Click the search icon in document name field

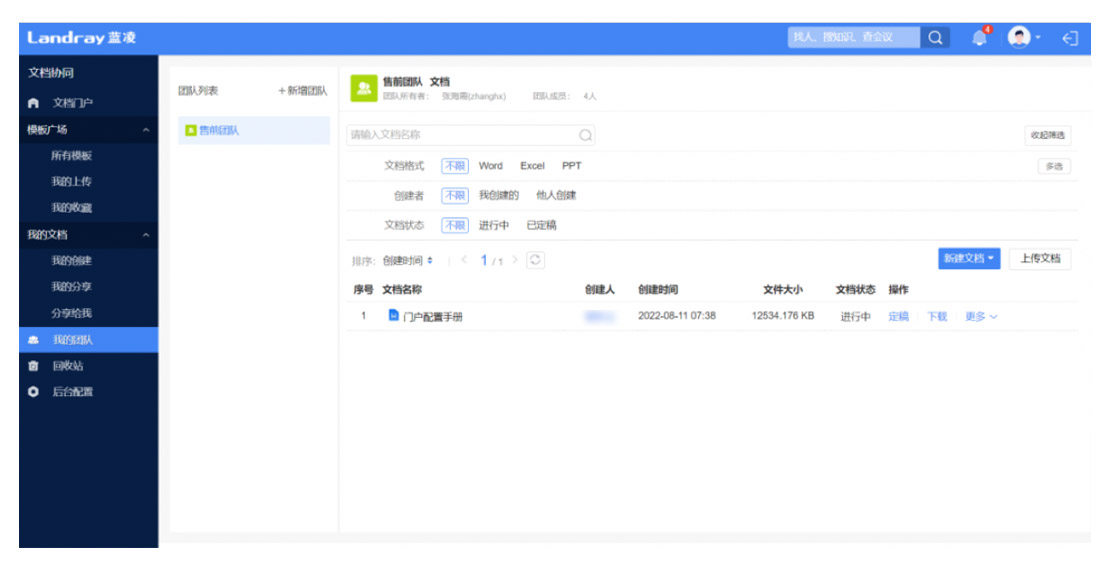[x=586, y=135]
